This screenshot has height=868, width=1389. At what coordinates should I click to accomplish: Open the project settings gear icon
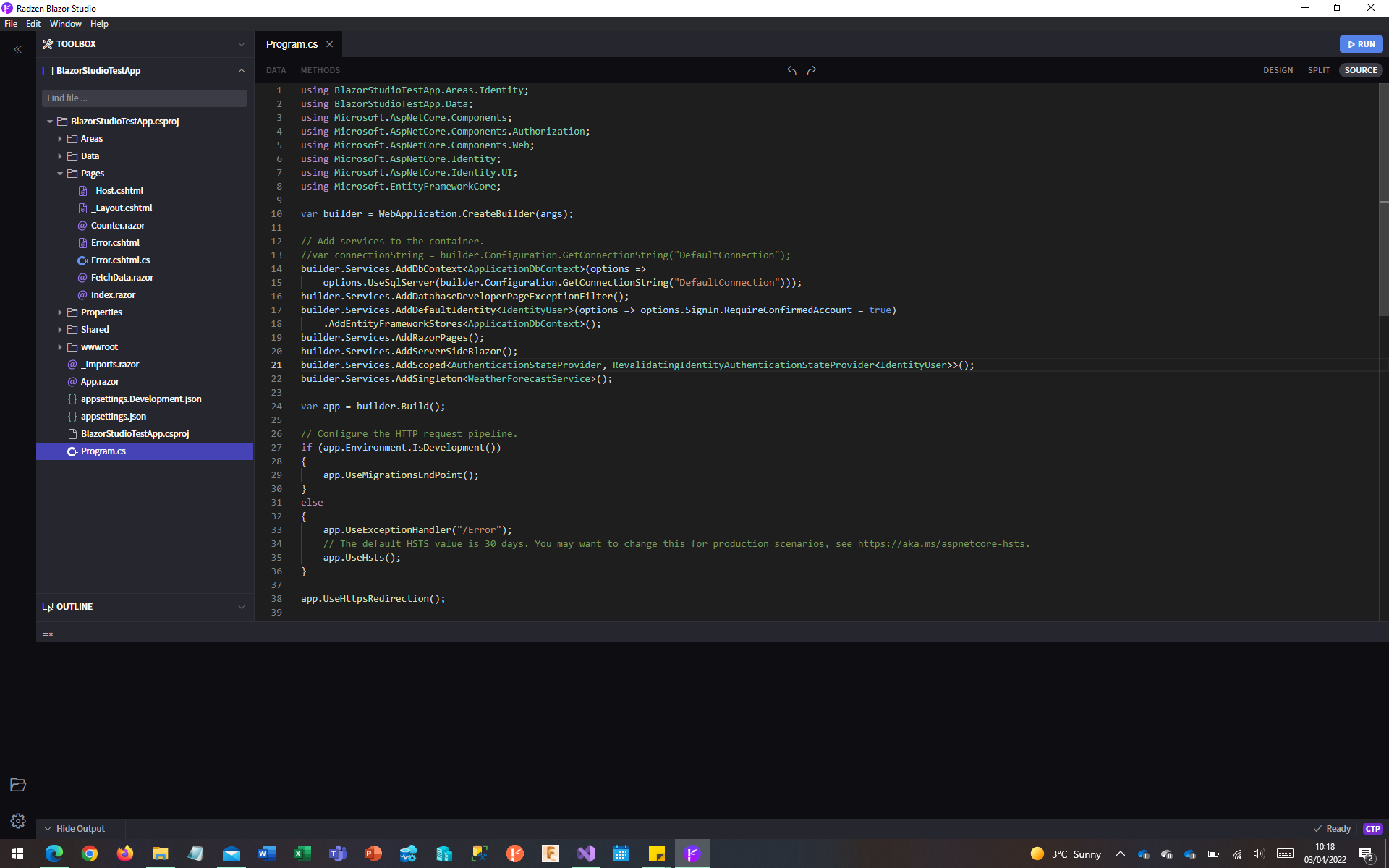click(17, 821)
